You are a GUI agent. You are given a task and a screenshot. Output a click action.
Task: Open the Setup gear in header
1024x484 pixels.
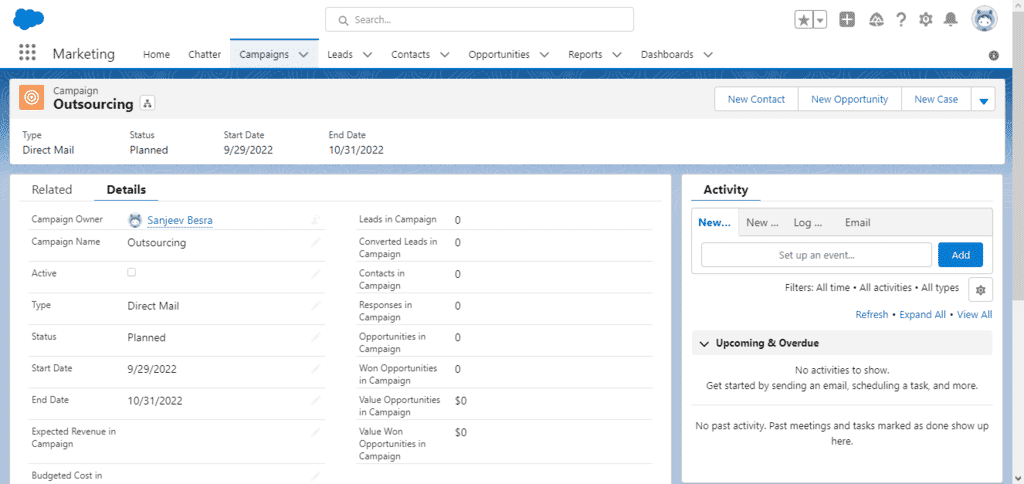[x=926, y=20]
